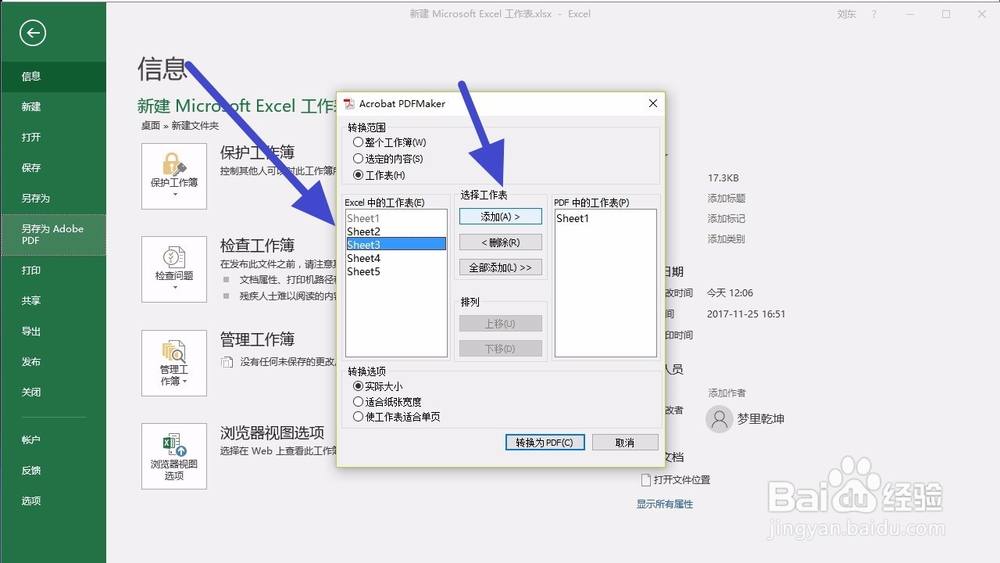Click the 桌面 breadcrumb path link

click(x=151, y=126)
